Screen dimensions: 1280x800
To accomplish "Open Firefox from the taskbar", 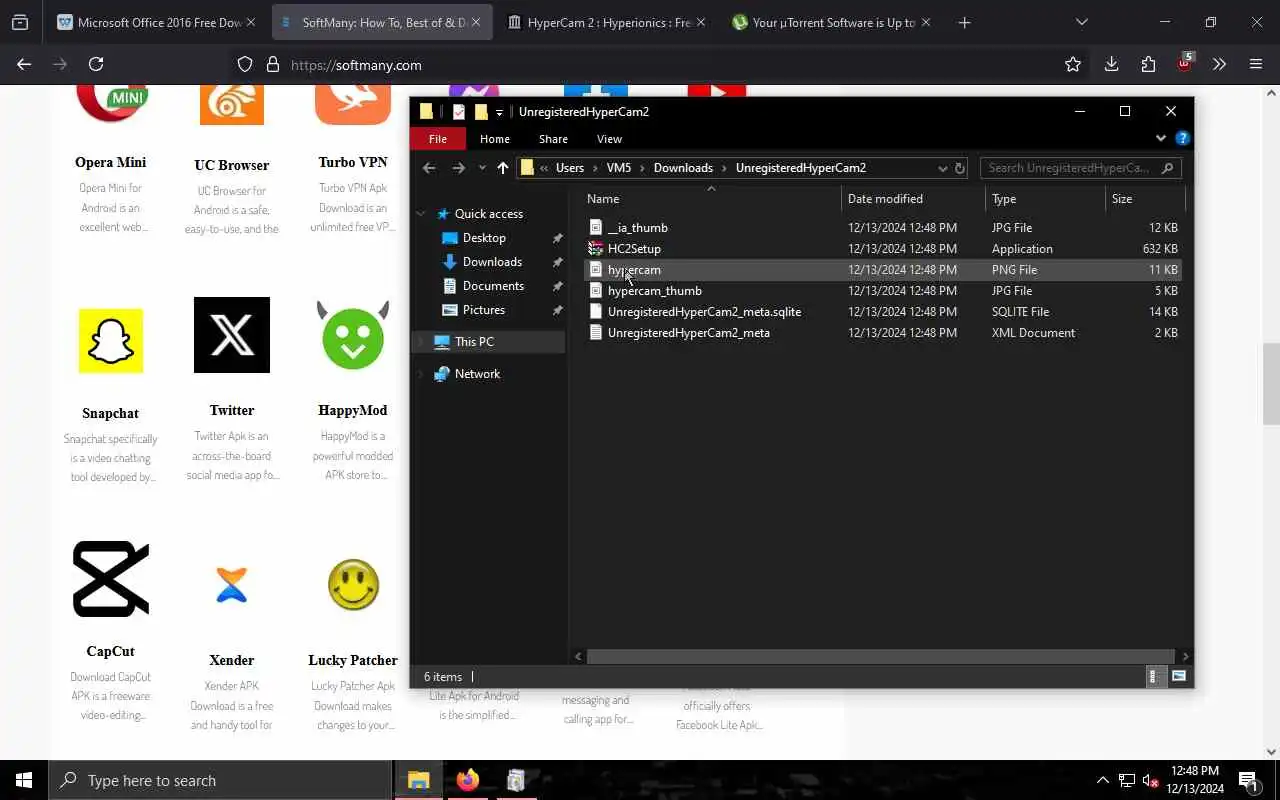I will 467,780.
